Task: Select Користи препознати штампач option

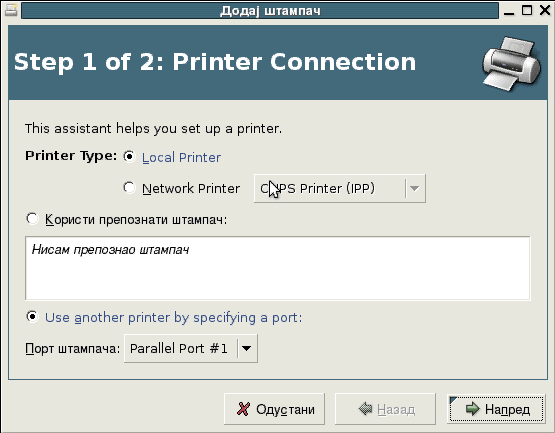Action: click(32, 219)
